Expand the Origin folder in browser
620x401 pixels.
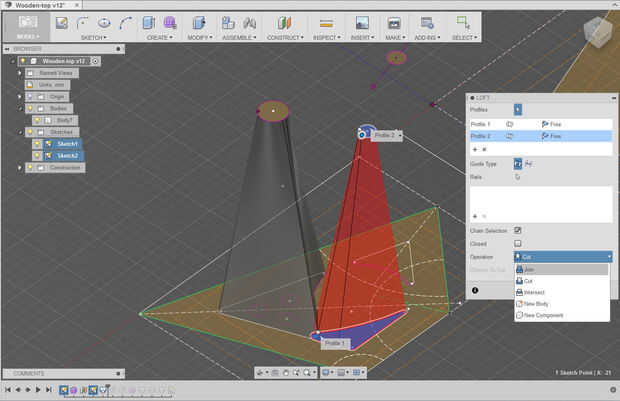(19, 96)
